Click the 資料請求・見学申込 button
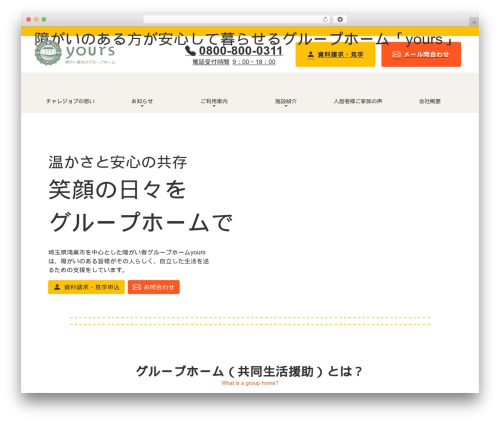 (x=86, y=287)
